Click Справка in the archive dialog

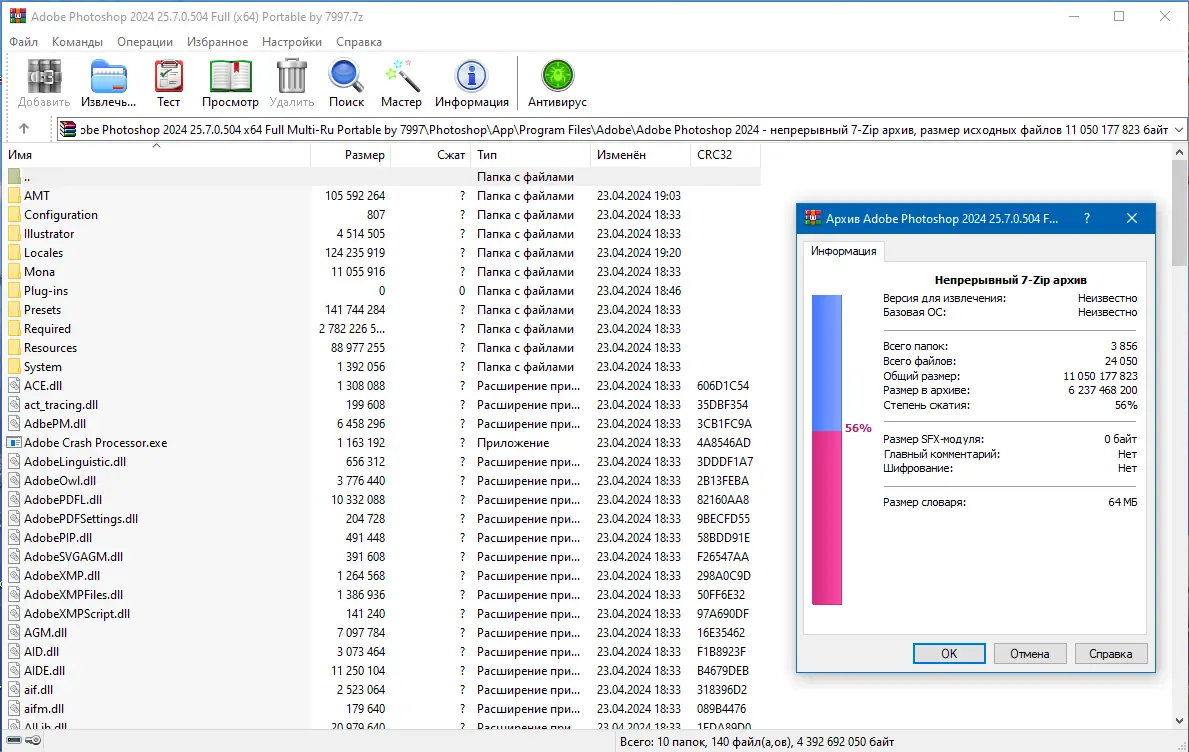click(x=1111, y=652)
